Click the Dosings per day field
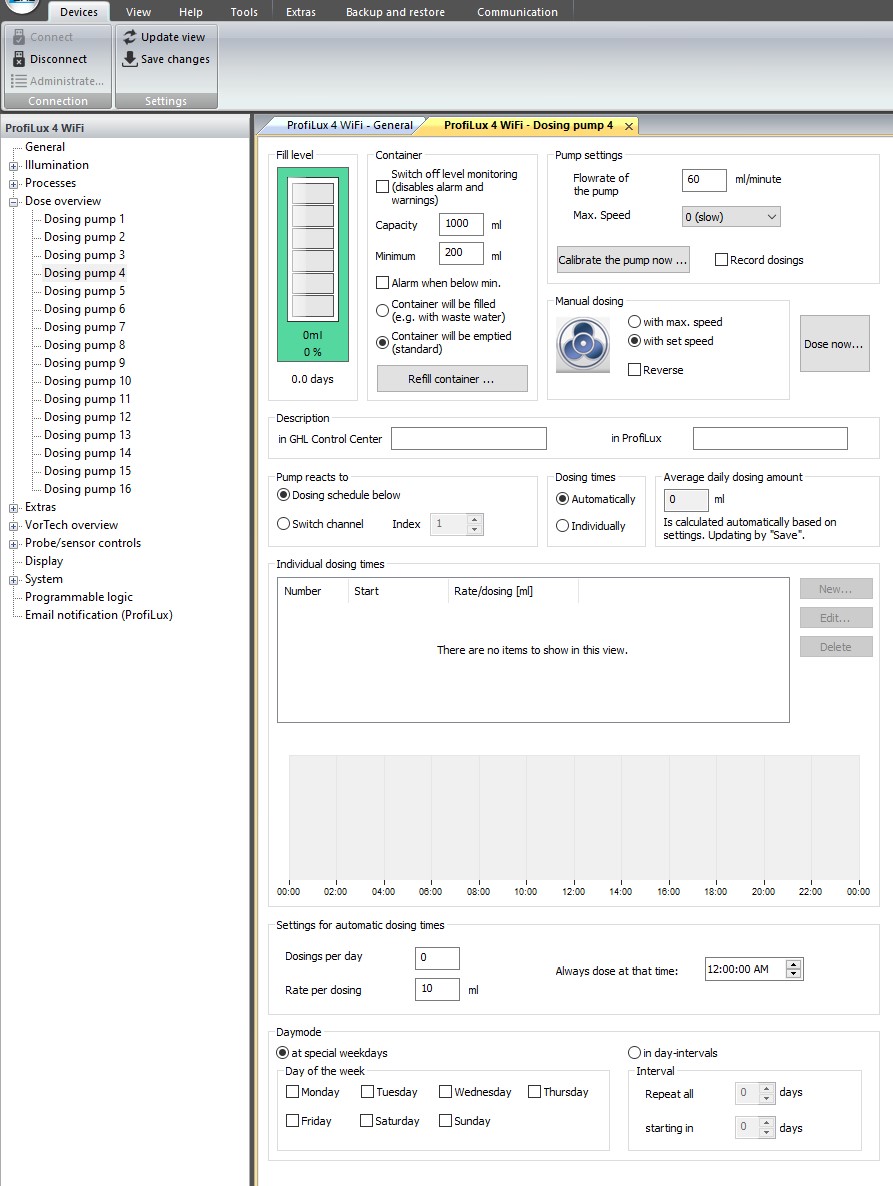 click(437, 958)
